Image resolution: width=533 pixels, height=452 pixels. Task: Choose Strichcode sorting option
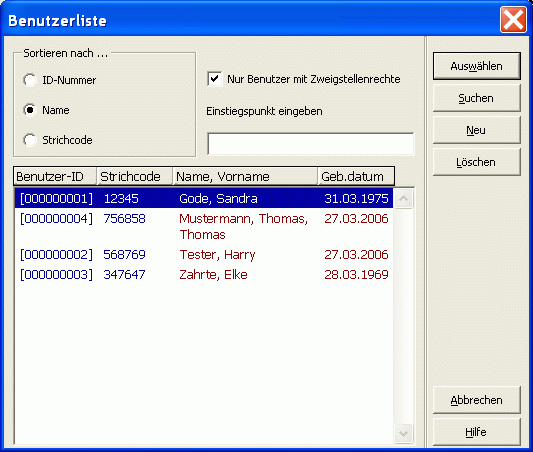pos(30,140)
